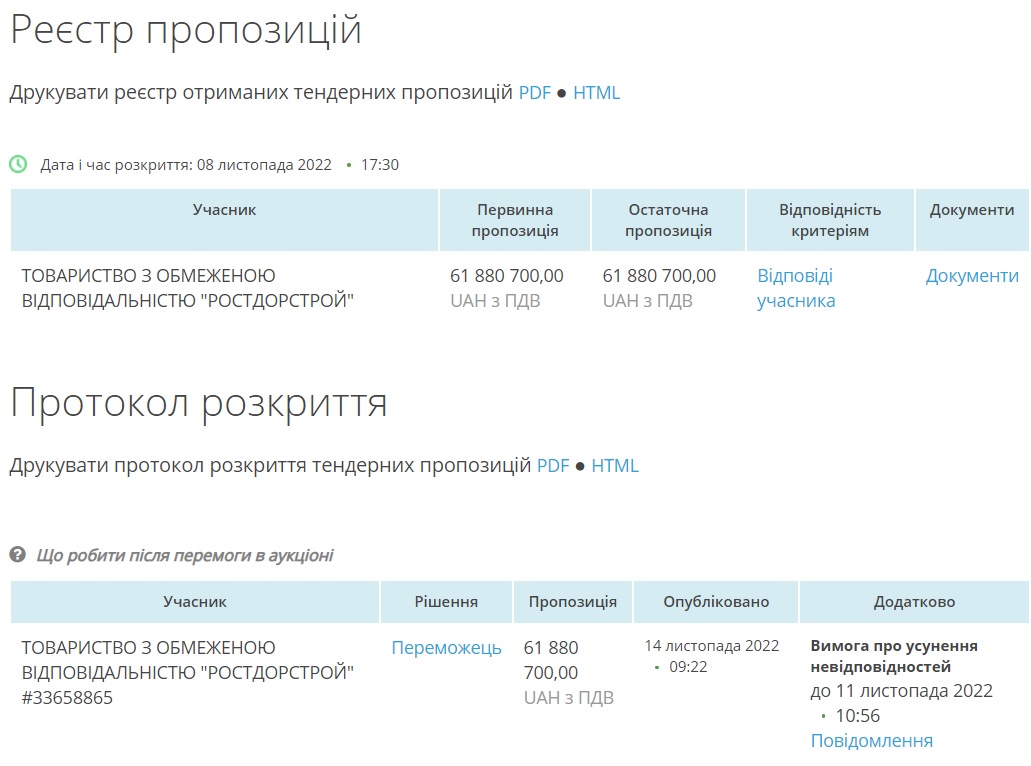
Task: Click deadline до 11 листопада 2022
Action: [901, 691]
